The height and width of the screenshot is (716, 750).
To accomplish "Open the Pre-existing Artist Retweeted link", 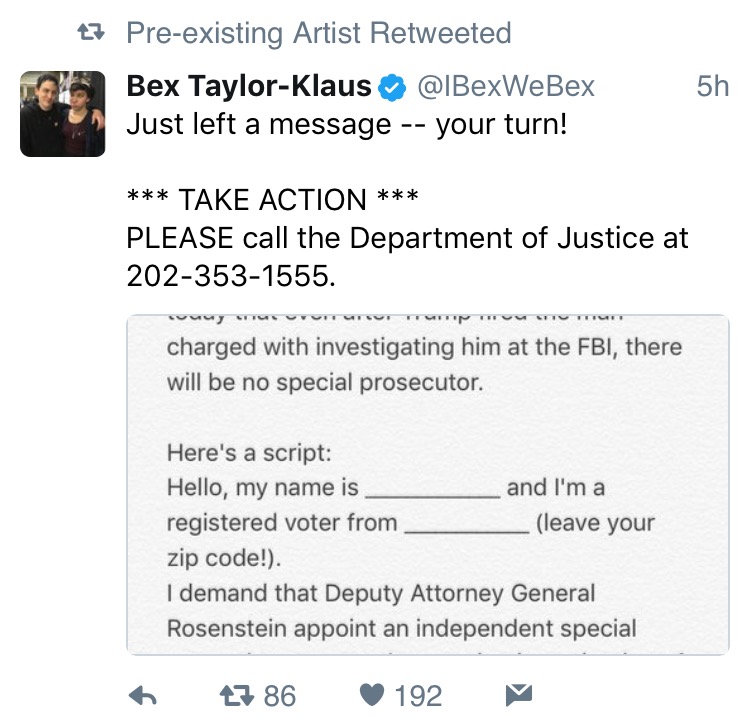I will 319,33.
